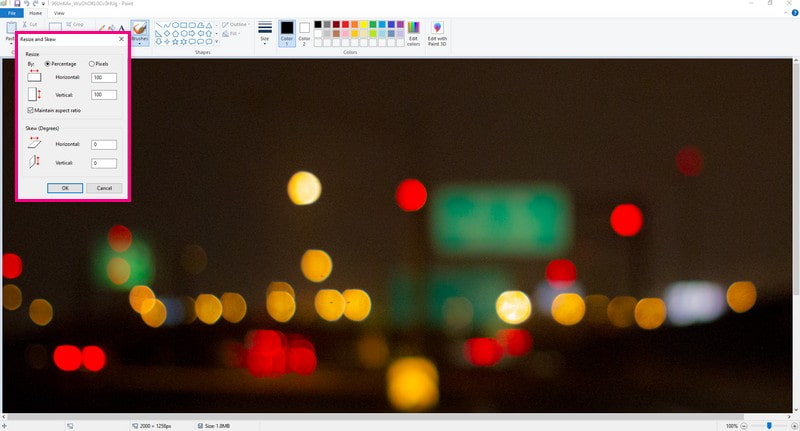Uncheck Maintain aspect ratio checkbox
The height and width of the screenshot is (431, 800).
(x=30, y=110)
